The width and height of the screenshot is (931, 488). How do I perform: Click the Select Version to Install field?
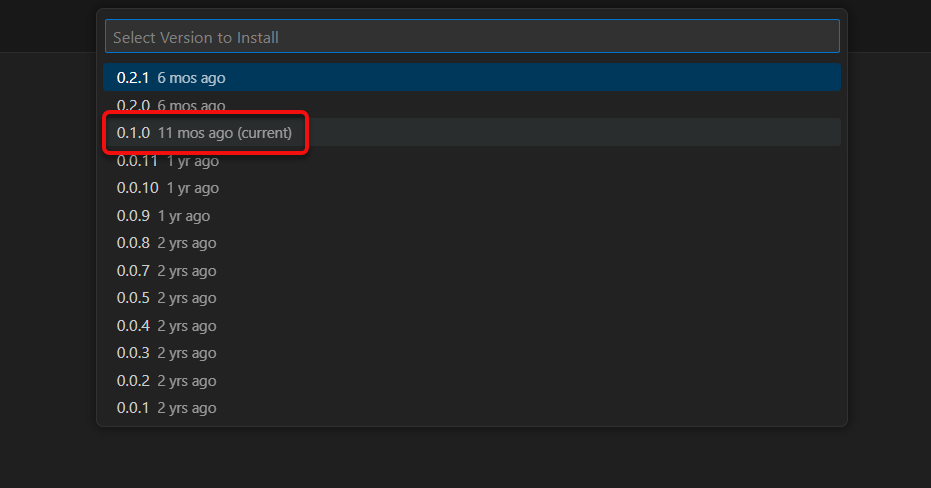tap(471, 37)
